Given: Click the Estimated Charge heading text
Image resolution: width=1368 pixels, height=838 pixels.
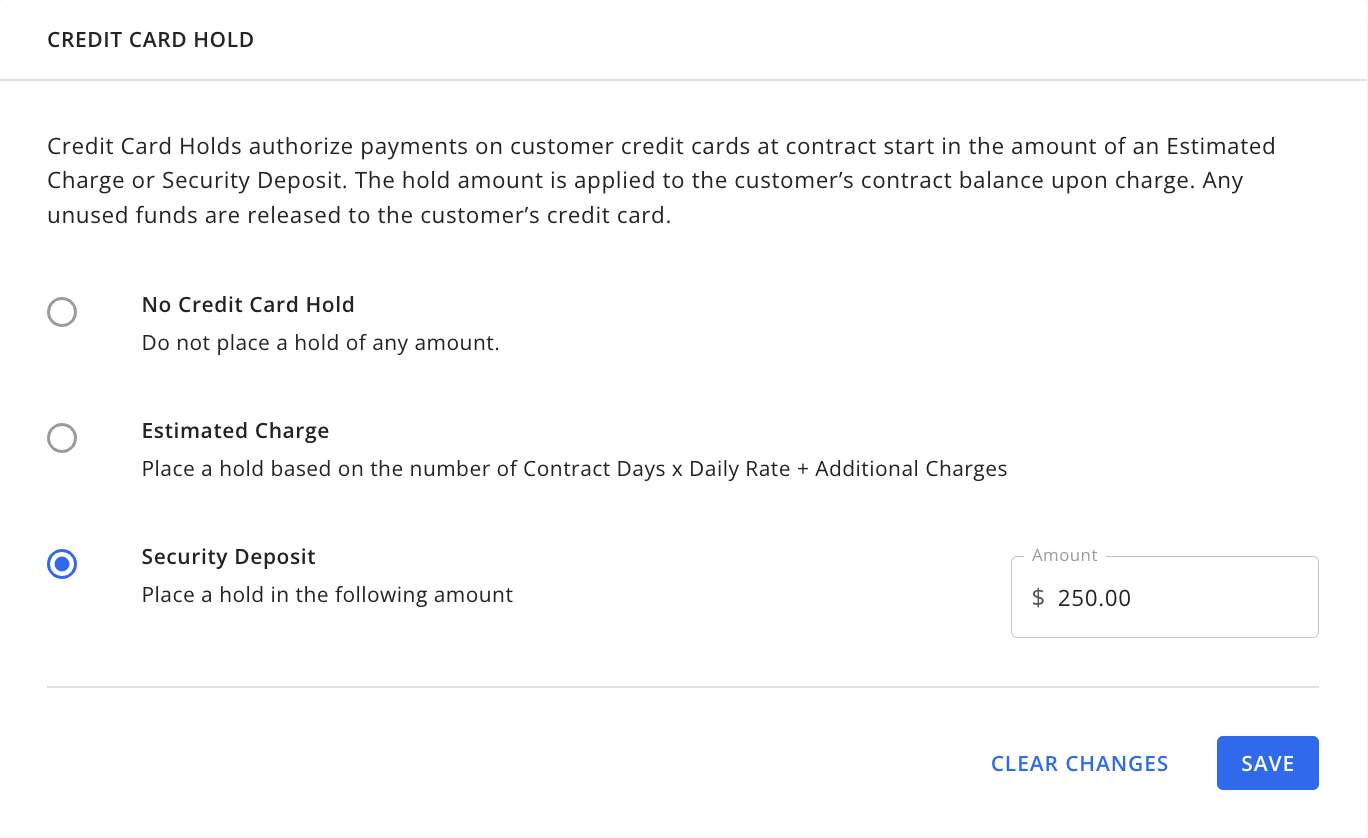Looking at the screenshot, I should 235,430.
